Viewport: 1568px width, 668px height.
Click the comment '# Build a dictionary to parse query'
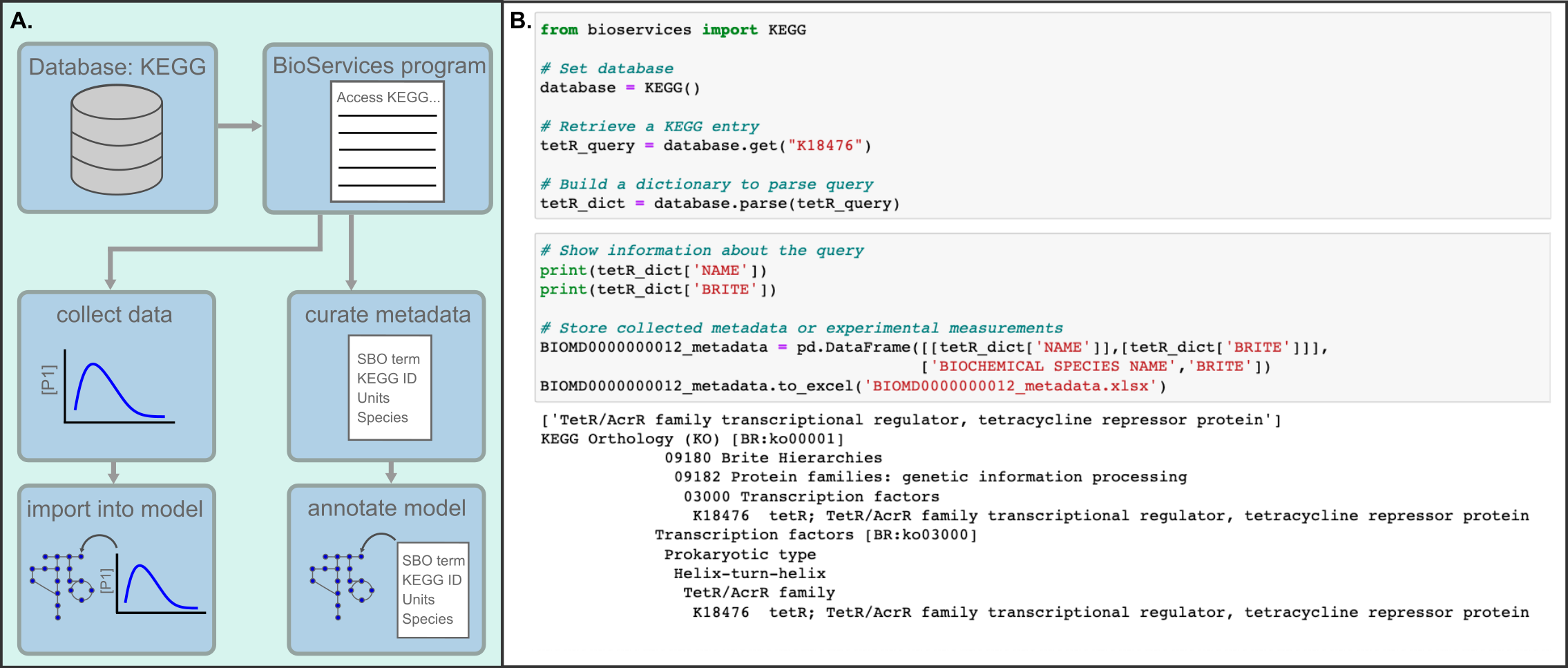click(707, 184)
